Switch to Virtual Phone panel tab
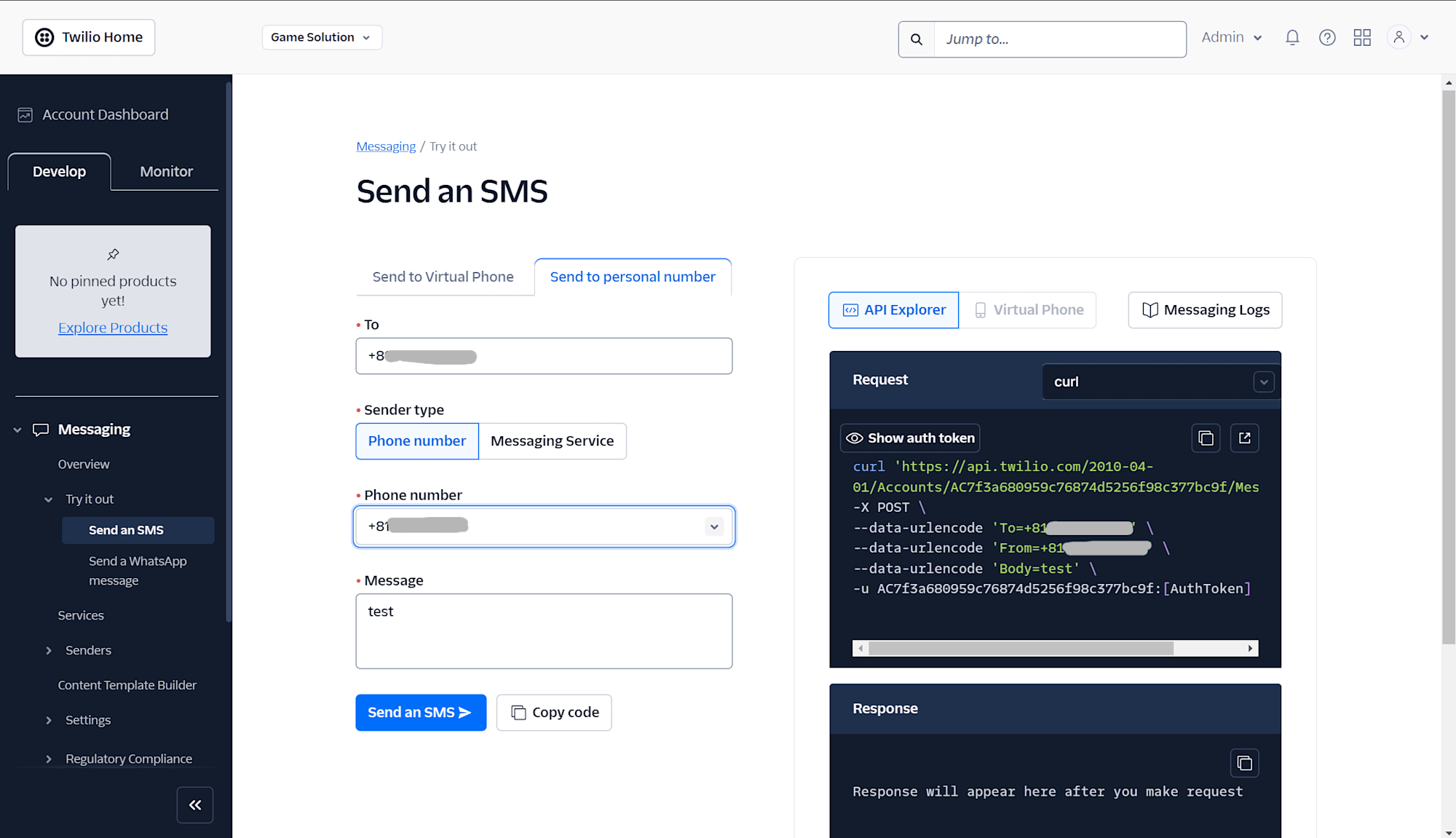Viewport: 1456px width, 838px height. click(1028, 310)
